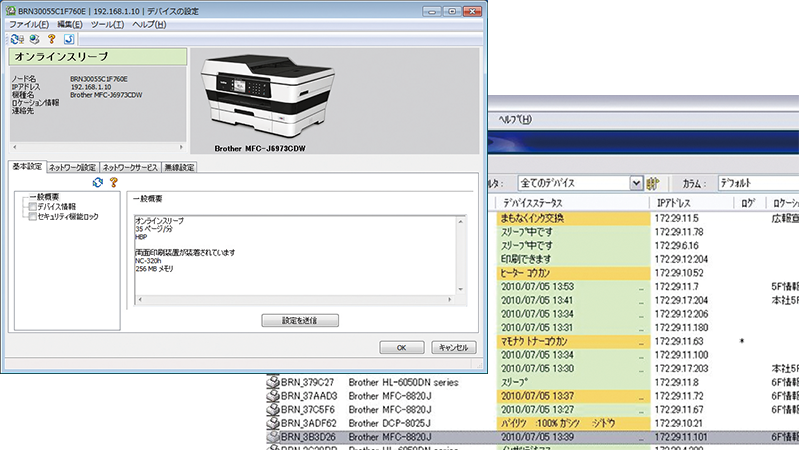This screenshot has width=799, height=450.
Task: Click scroll up arrow of summary text box
Action: [461, 221]
